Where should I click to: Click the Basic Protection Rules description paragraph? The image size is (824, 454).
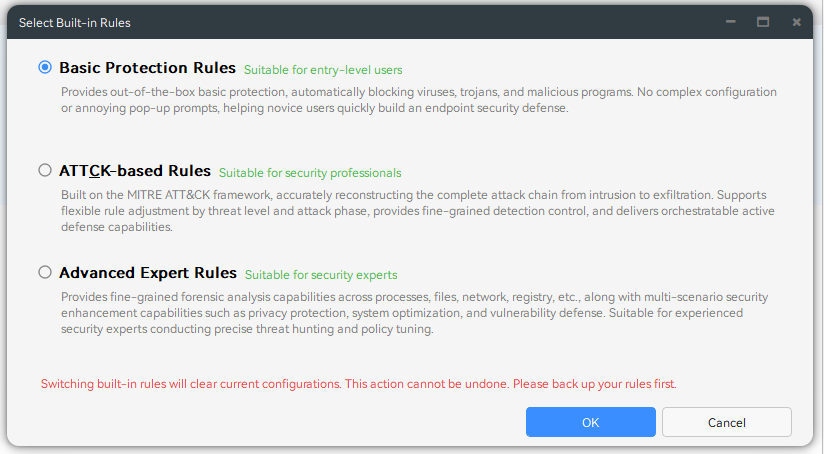tap(418, 100)
